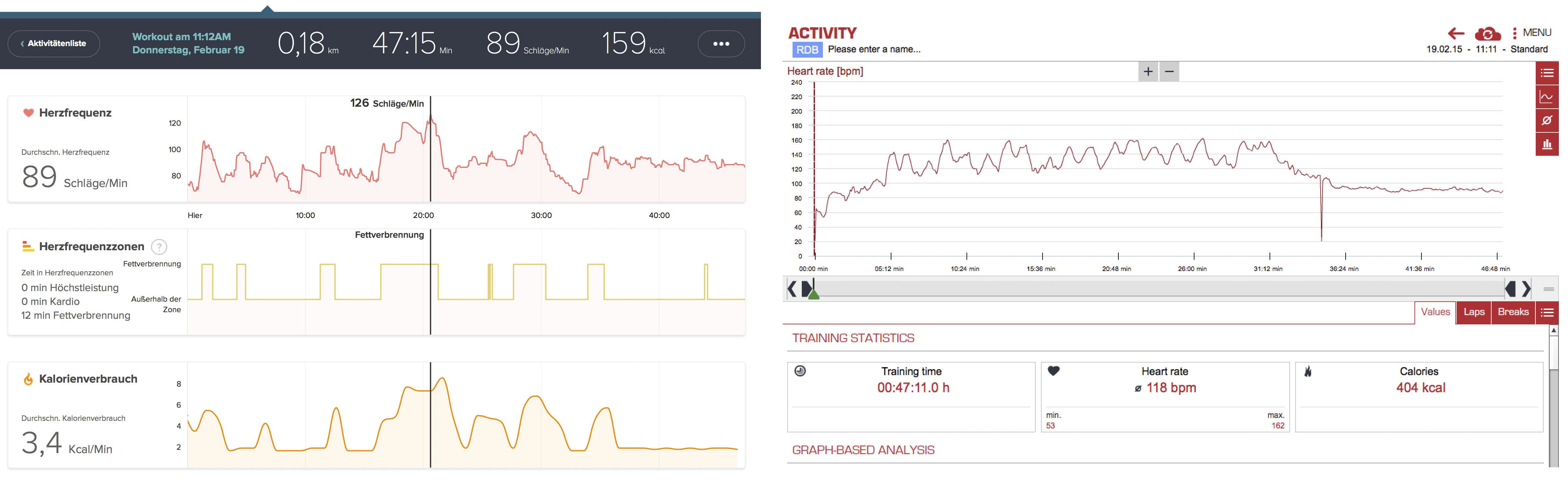Select the Values tab
This screenshot has height=490, width=1568.
point(1435,312)
